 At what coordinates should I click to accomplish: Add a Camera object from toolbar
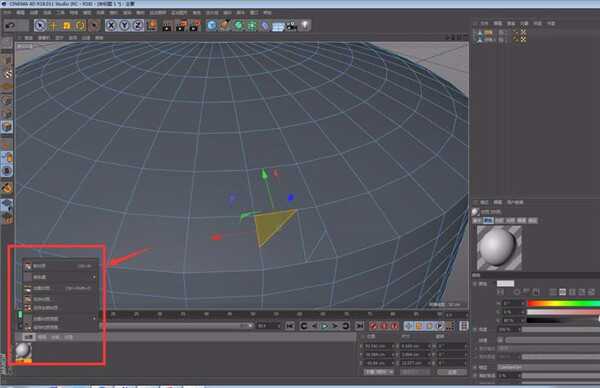(x=292, y=26)
